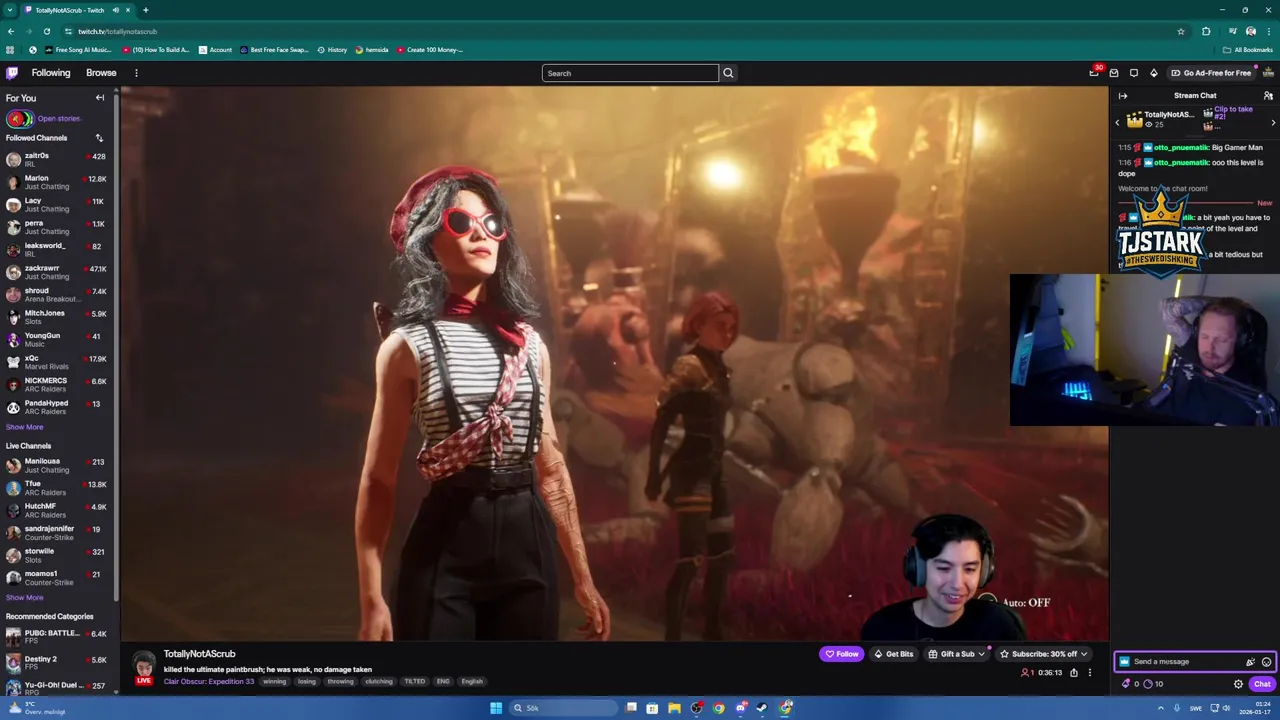The image size is (1280, 720).
Task: Click the TILTED stream tag
Action: click(414, 681)
